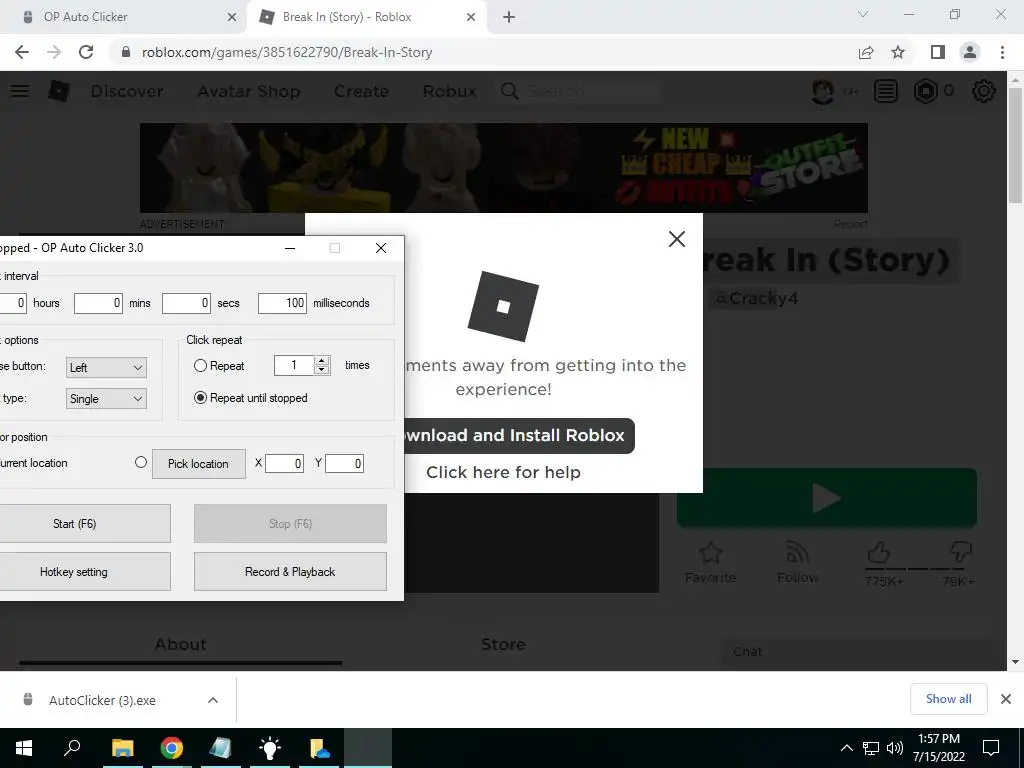Share this page icon
Image resolution: width=1024 pixels, height=768 pixels.
pyautogui.click(x=866, y=52)
